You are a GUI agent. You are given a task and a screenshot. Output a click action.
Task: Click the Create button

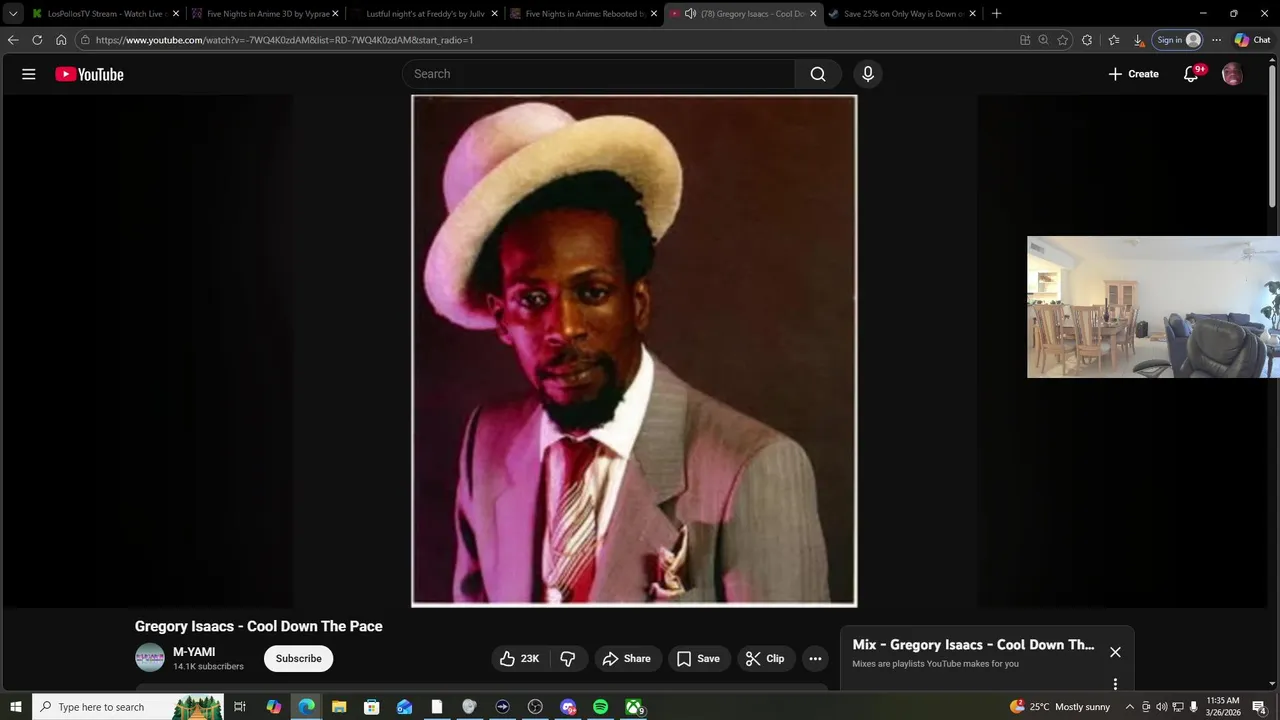coord(1133,74)
